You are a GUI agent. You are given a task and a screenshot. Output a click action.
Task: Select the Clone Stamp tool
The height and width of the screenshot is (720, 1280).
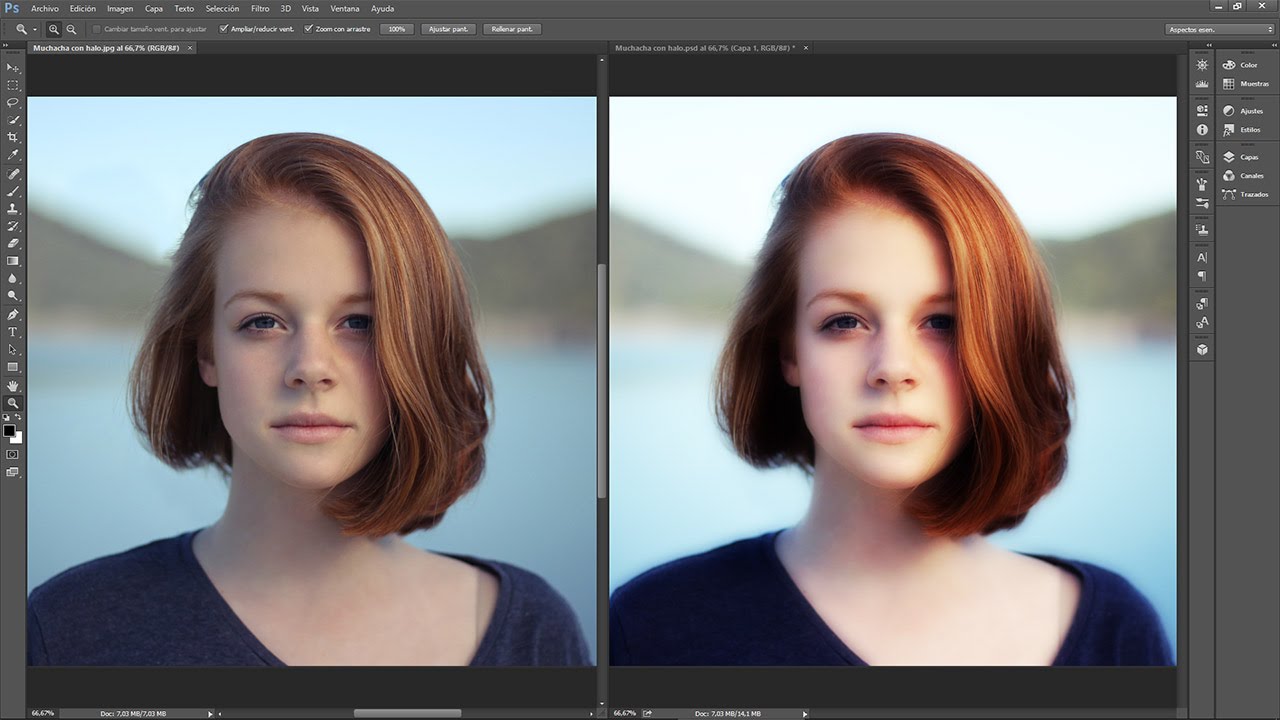point(13,209)
